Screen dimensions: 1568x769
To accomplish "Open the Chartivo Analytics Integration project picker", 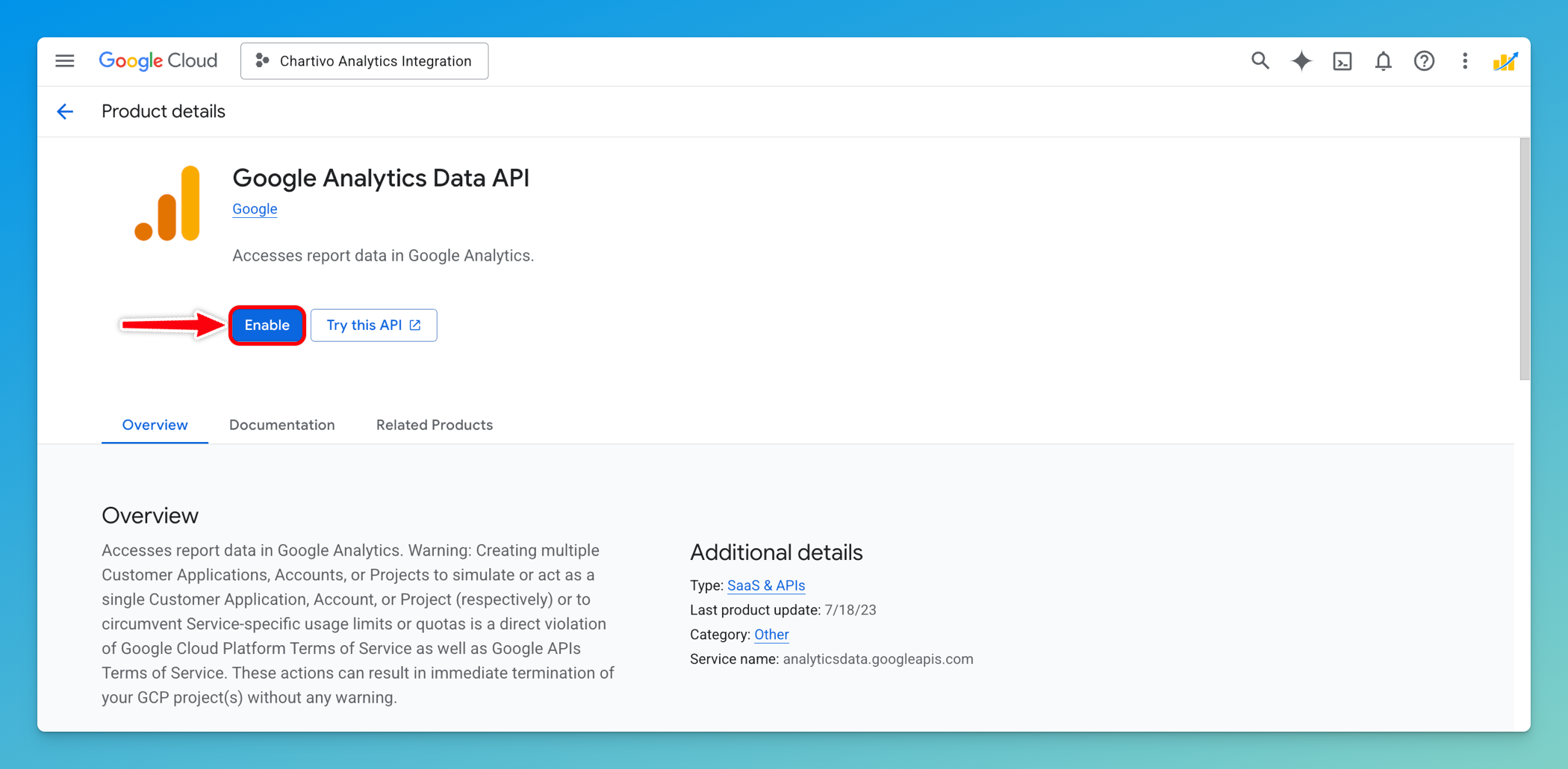I will [x=364, y=60].
